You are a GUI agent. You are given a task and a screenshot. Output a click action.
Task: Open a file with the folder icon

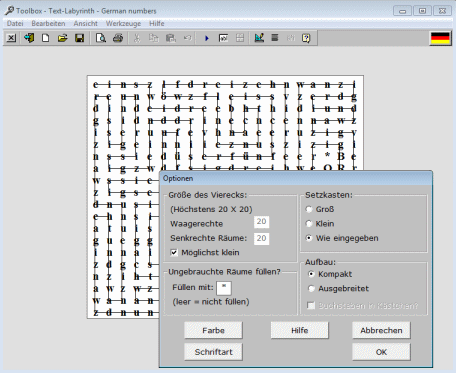[x=62, y=38]
